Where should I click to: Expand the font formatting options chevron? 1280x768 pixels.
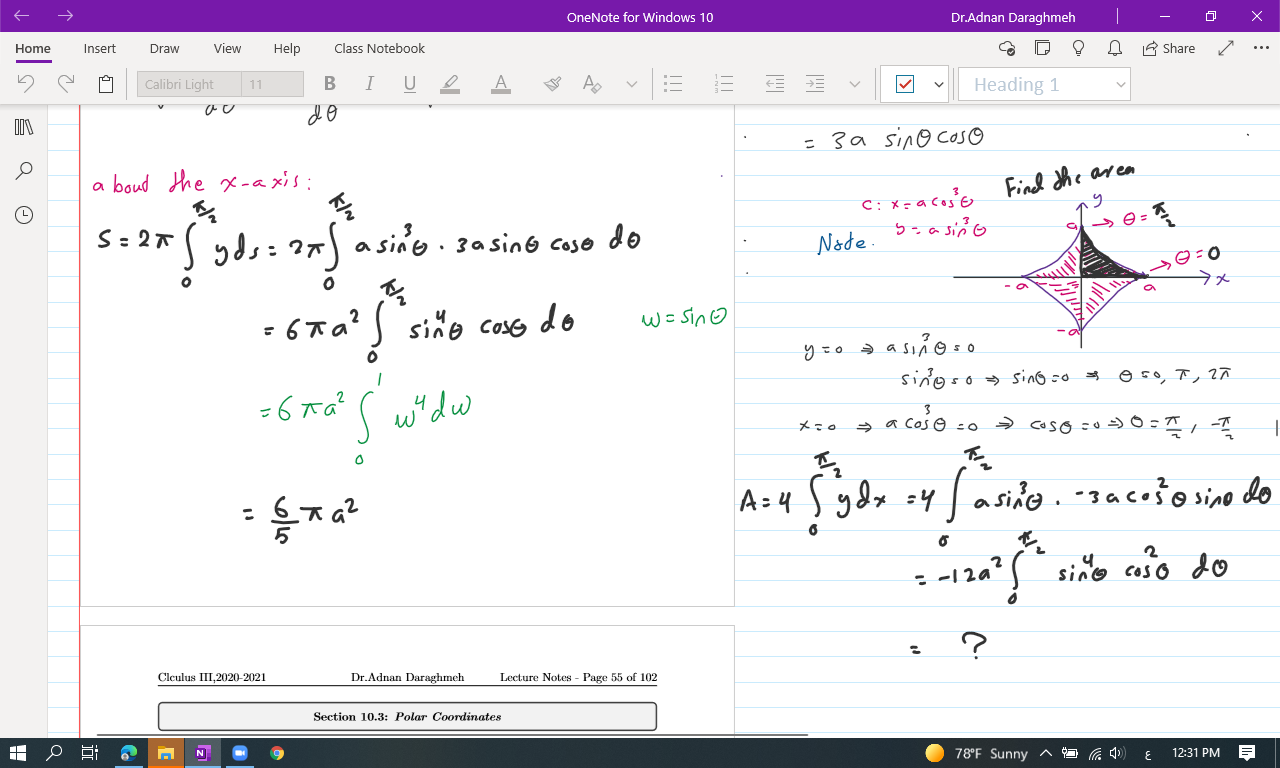tap(631, 84)
